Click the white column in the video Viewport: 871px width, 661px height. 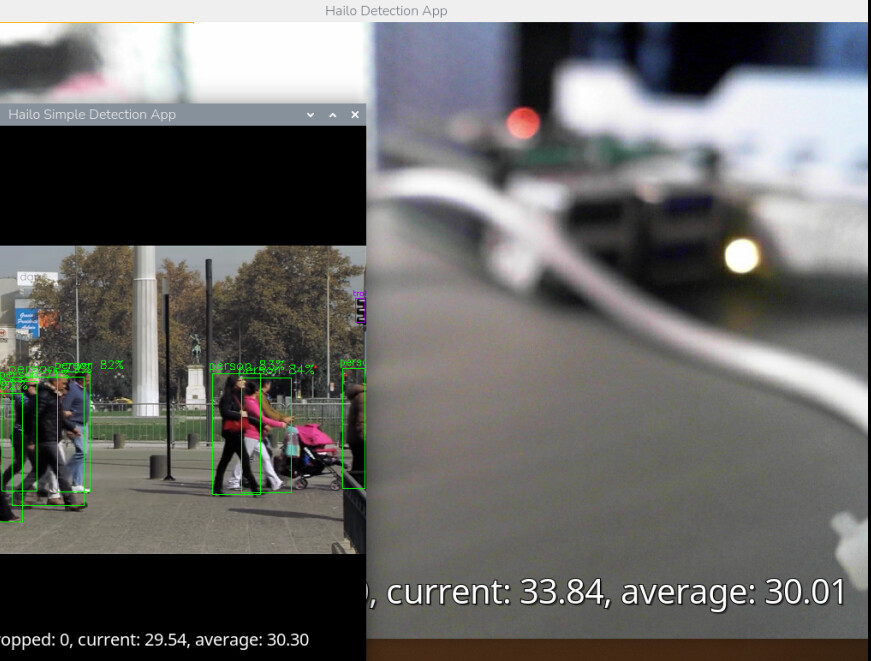tap(146, 330)
